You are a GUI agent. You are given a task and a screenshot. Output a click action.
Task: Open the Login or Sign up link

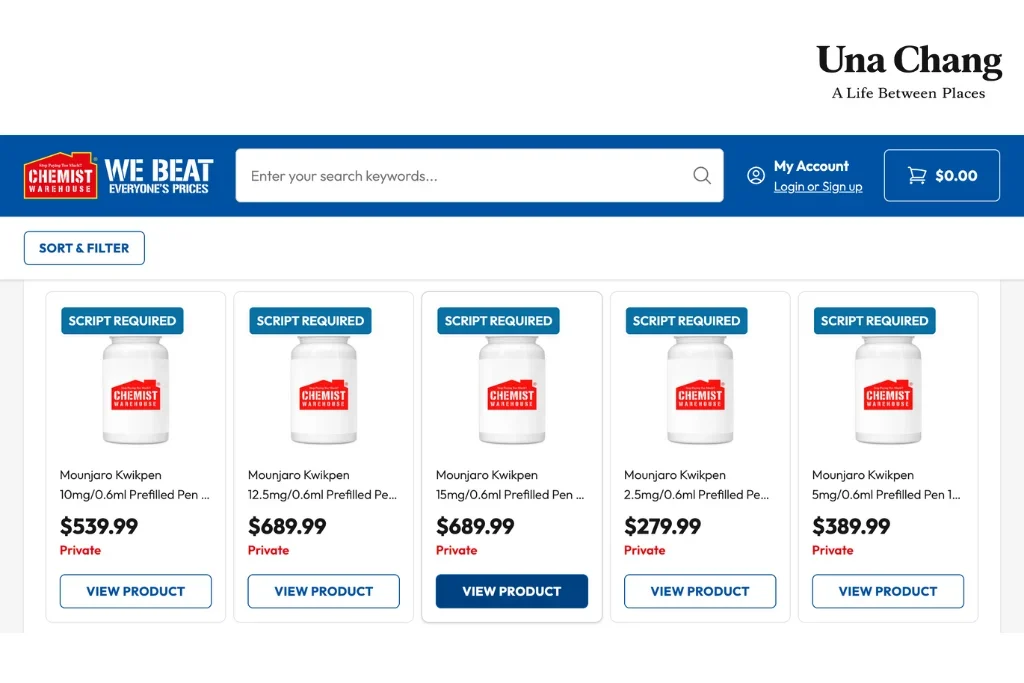pyautogui.click(x=817, y=187)
